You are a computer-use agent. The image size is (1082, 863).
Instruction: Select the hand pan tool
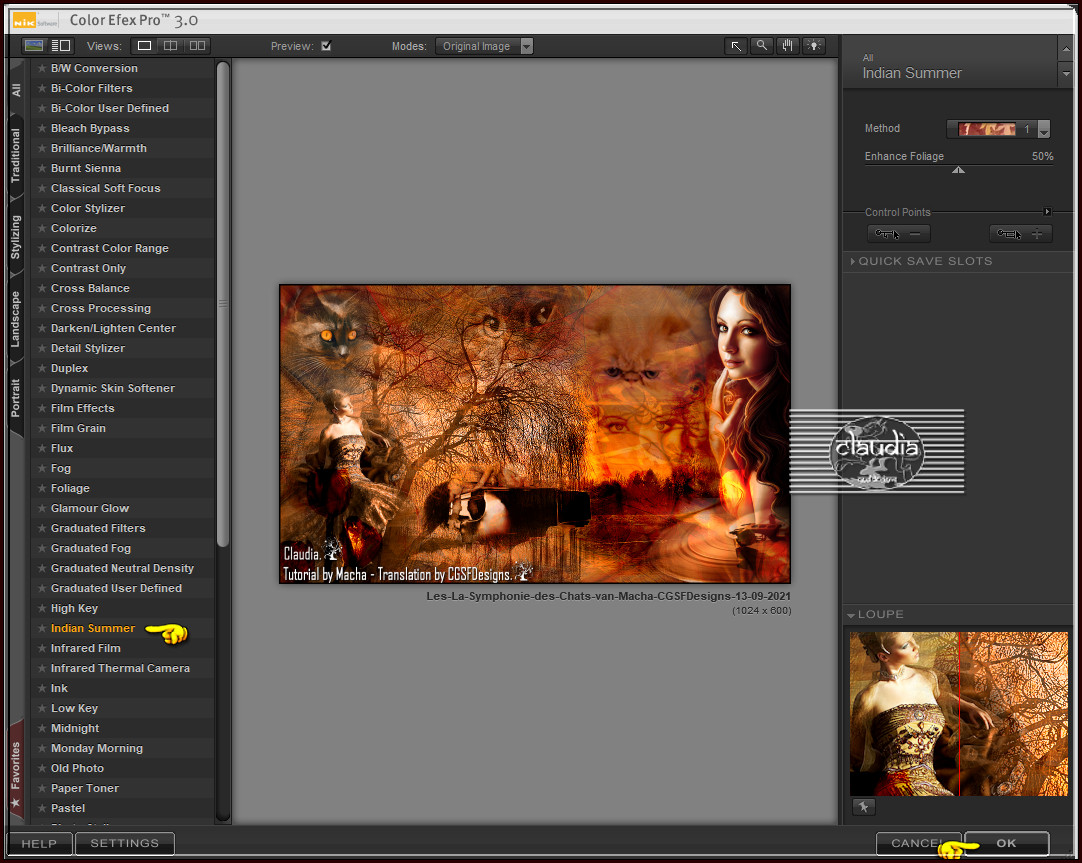point(787,46)
